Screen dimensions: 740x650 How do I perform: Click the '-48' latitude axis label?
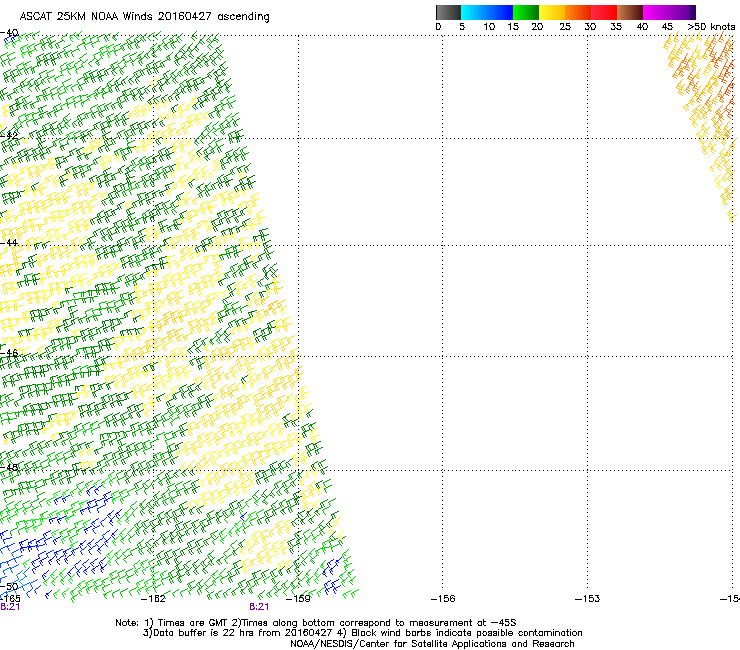tap(9, 467)
